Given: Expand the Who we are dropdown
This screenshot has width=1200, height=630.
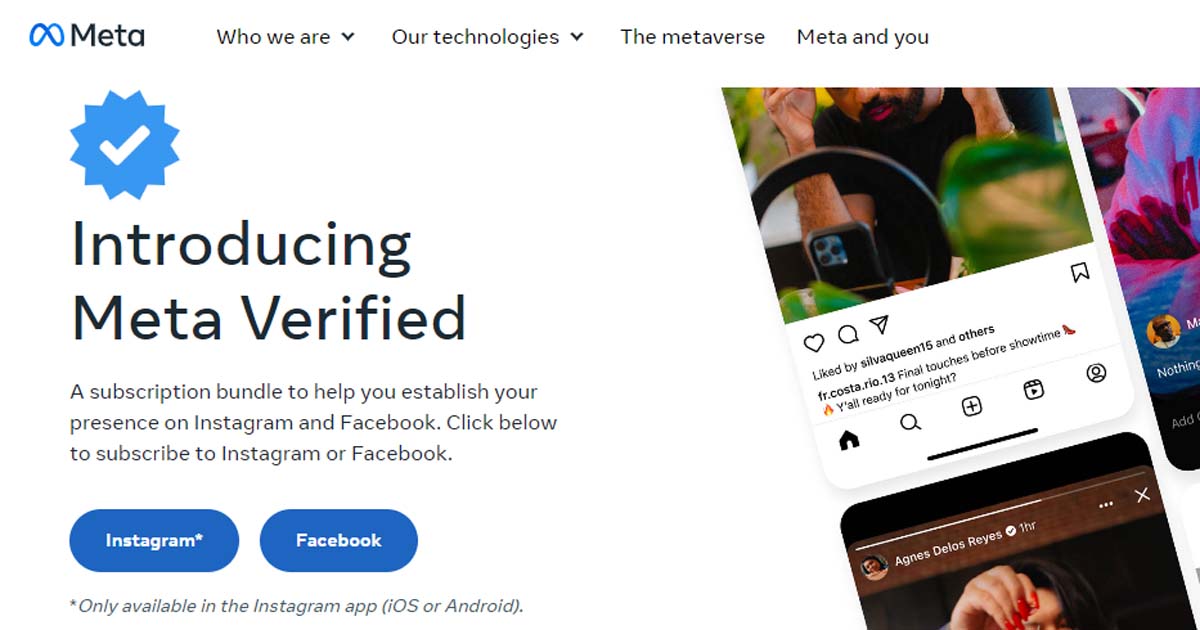Looking at the screenshot, I should pyautogui.click(x=286, y=37).
